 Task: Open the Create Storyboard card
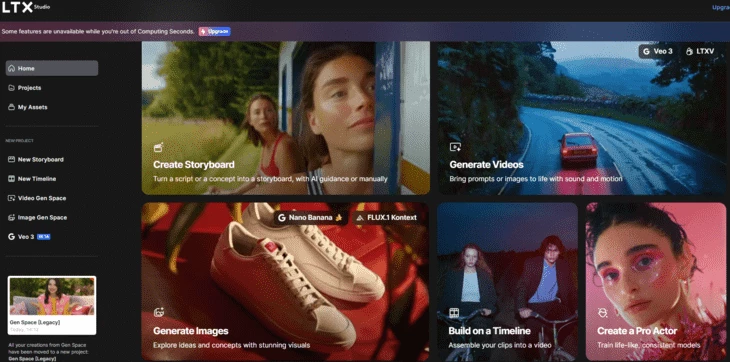[285, 118]
